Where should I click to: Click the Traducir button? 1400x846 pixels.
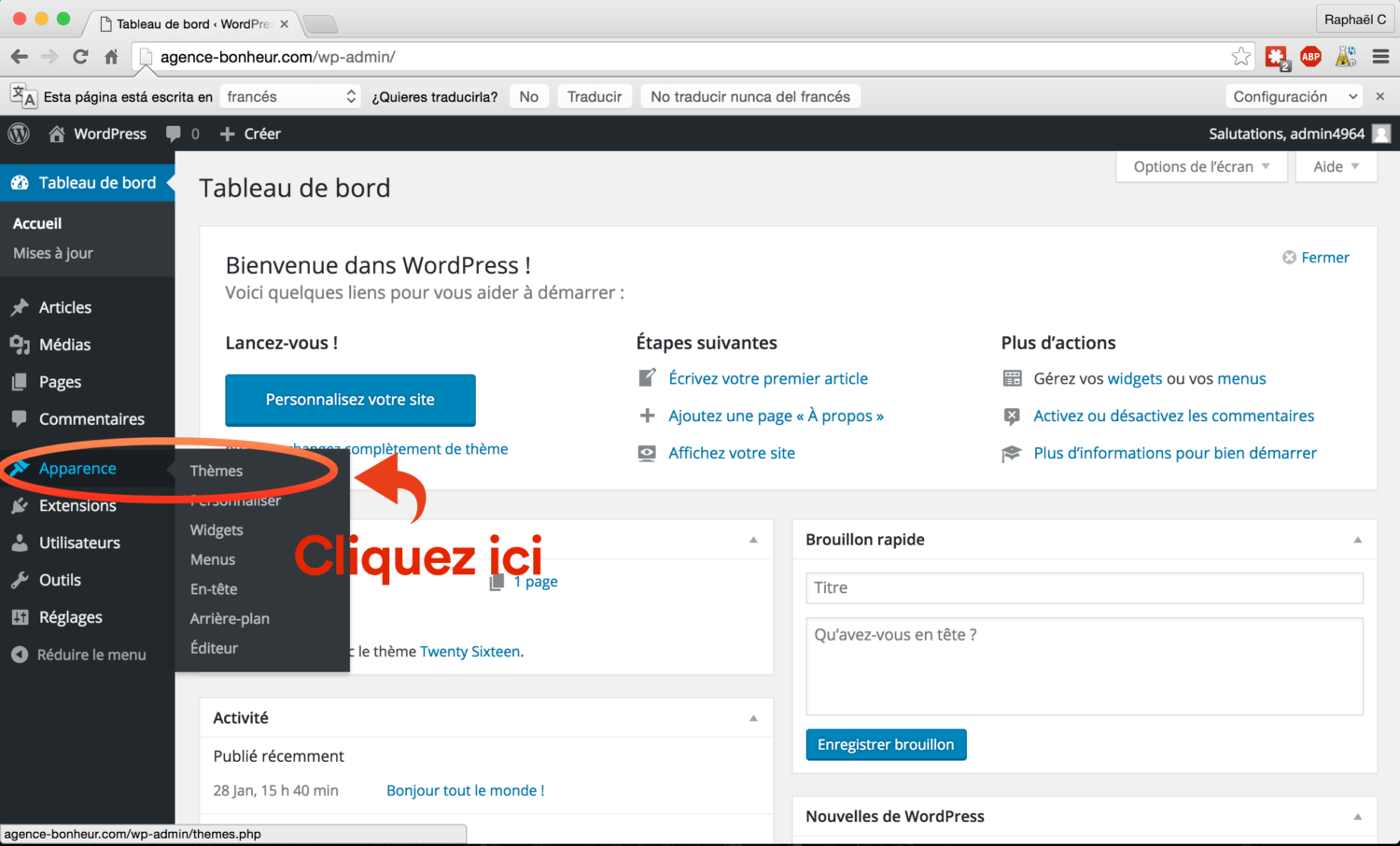tap(595, 96)
